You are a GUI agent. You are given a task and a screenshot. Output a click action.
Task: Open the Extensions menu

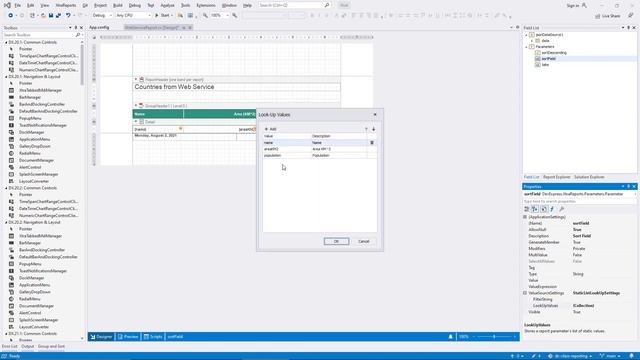[x=206, y=5]
